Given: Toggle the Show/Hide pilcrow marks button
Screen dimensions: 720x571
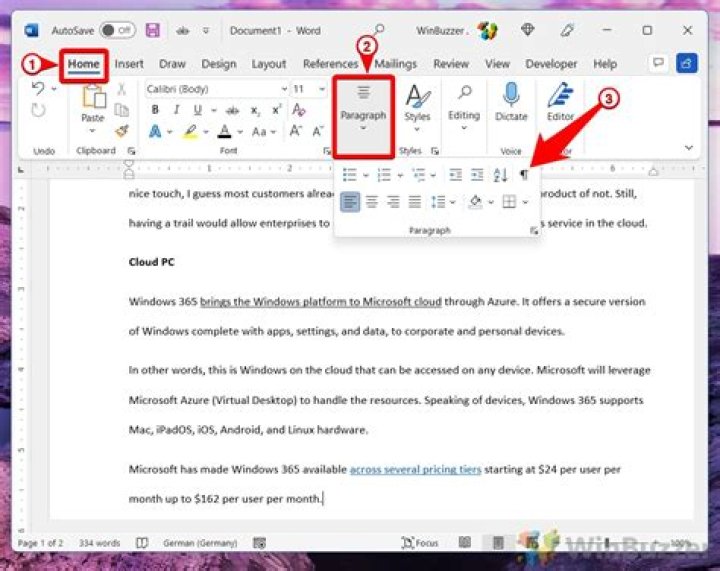Looking at the screenshot, I should point(524,175).
